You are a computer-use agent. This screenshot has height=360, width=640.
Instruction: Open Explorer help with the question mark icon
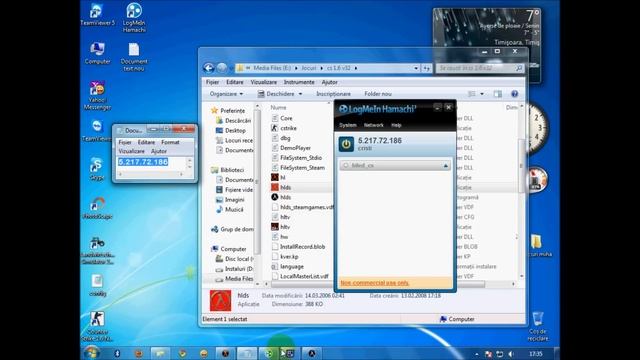pos(515,94)
